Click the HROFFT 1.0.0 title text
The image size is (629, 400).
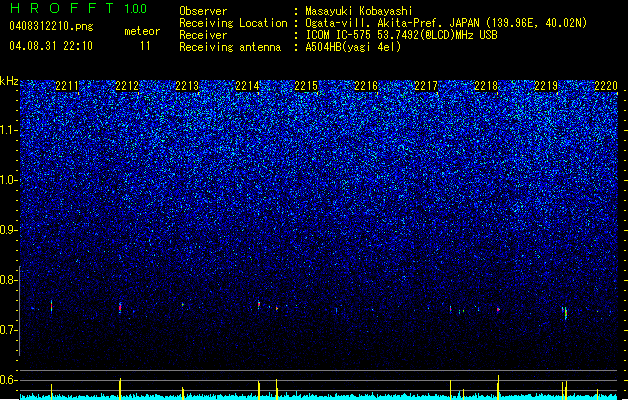79,8
